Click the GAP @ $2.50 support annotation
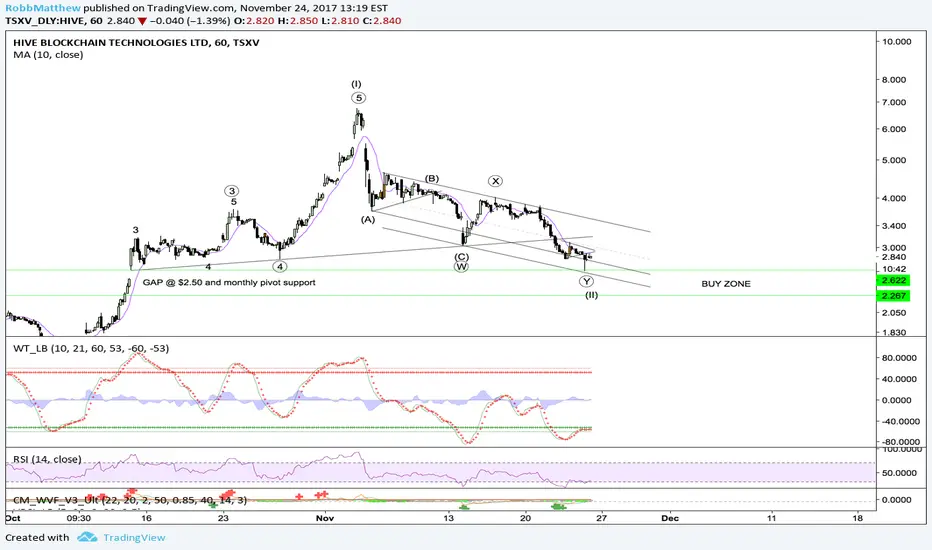This screenshot has height=550, width=932. [229, 282]
